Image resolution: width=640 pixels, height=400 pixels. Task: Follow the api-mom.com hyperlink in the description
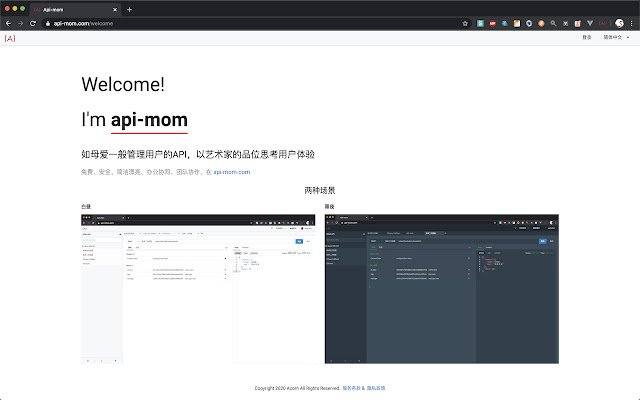pyautogui.click(x=231, y=172)
